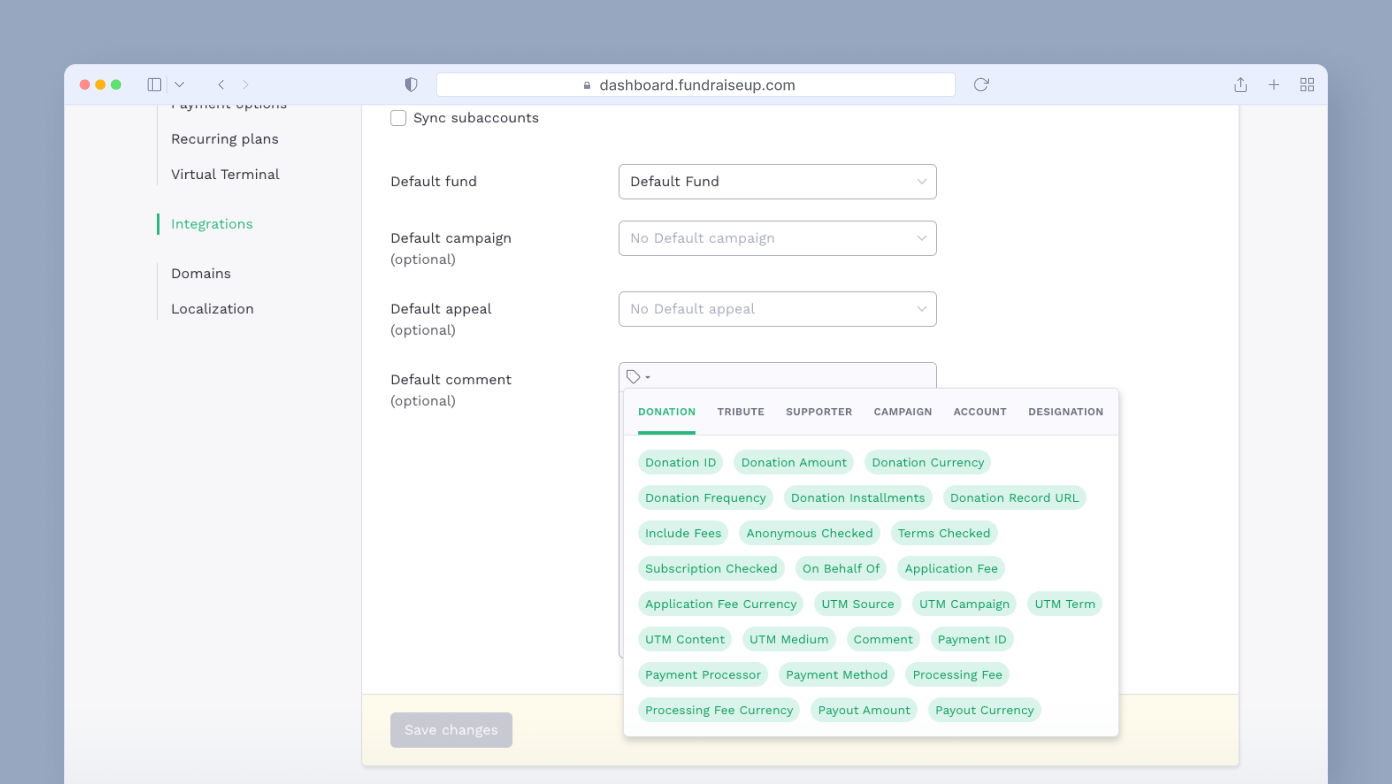The height and width of the screenshot is (784, 1392).
Task: Switch to the Campaign tab
Action: click(x=903, y=412)
